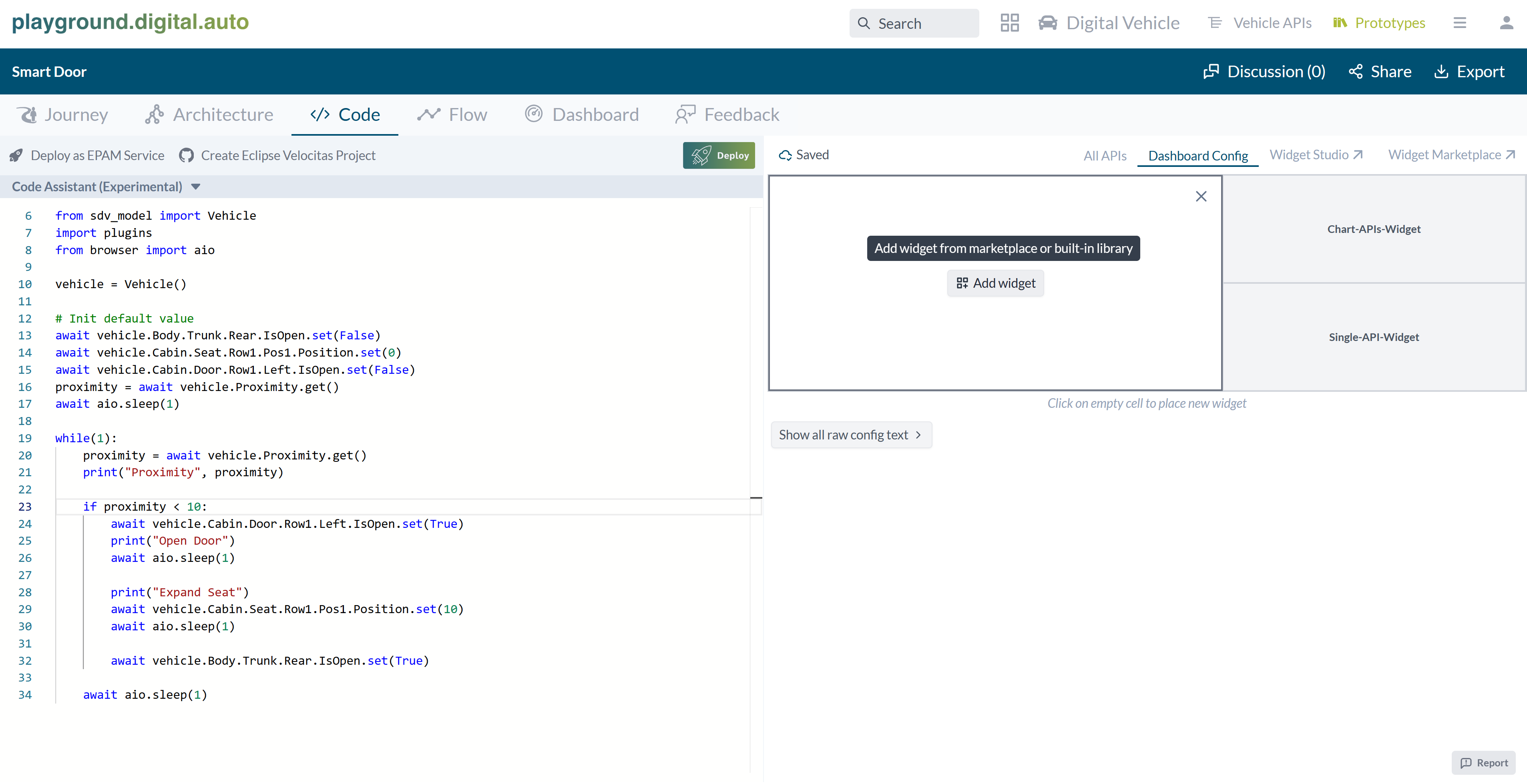Viewport: 1527px width, 784px height.
Task: Open the Digital Vehicle menu
Action: pyautogui.click(x=1109, y=23)
